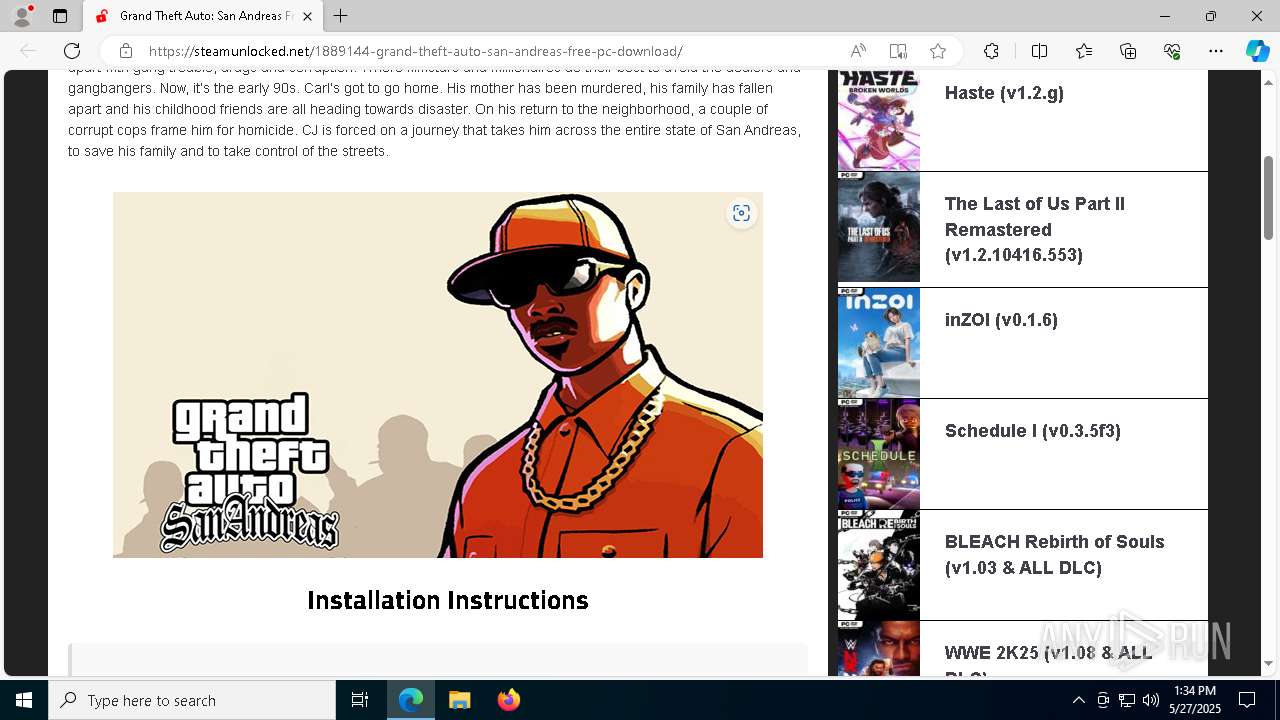Open the browser profile icon
Image resolution: width=1280 pixels, height=720 pixels.
[22, 16]
